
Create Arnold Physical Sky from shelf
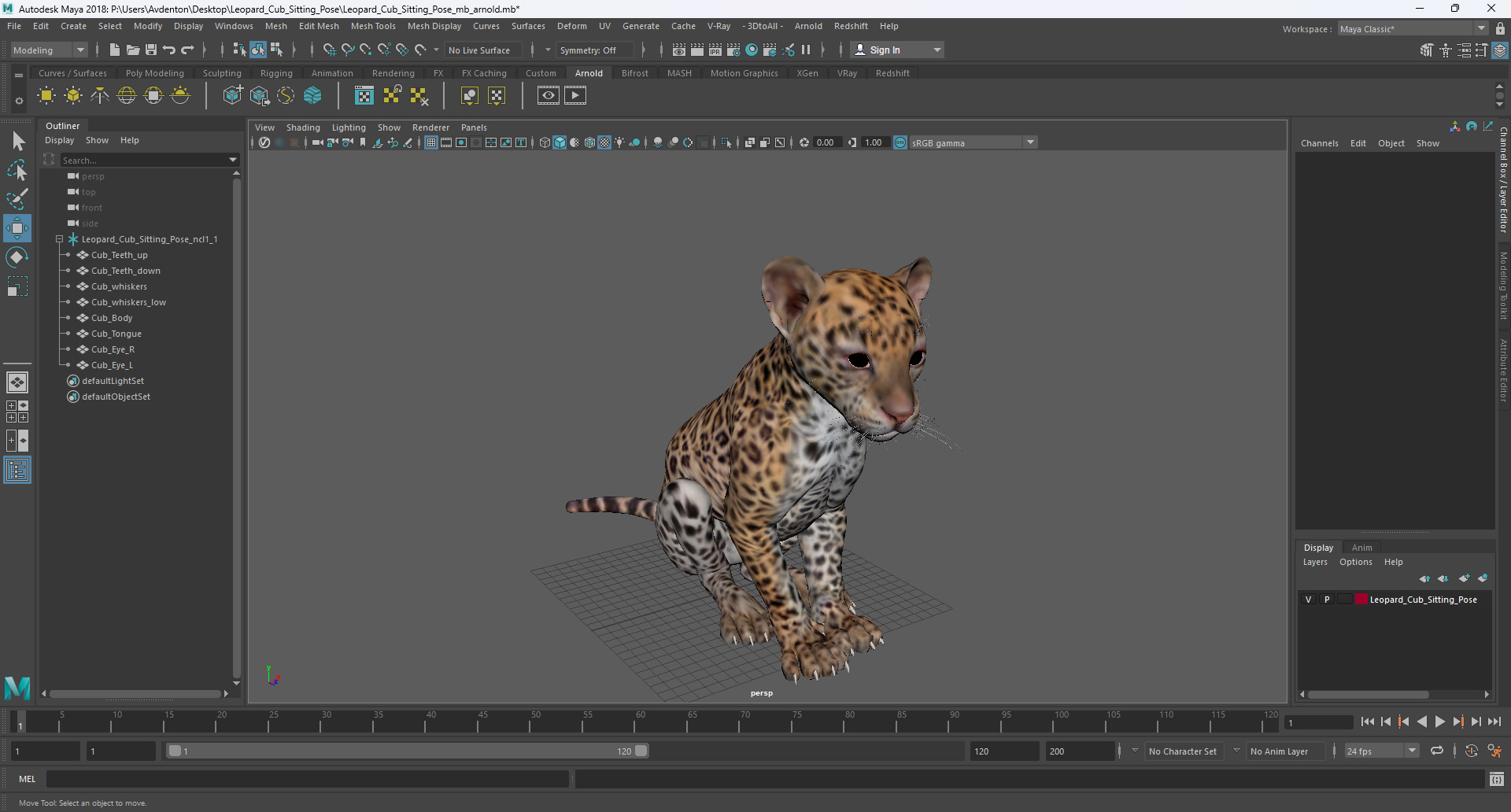click(180, 96)
